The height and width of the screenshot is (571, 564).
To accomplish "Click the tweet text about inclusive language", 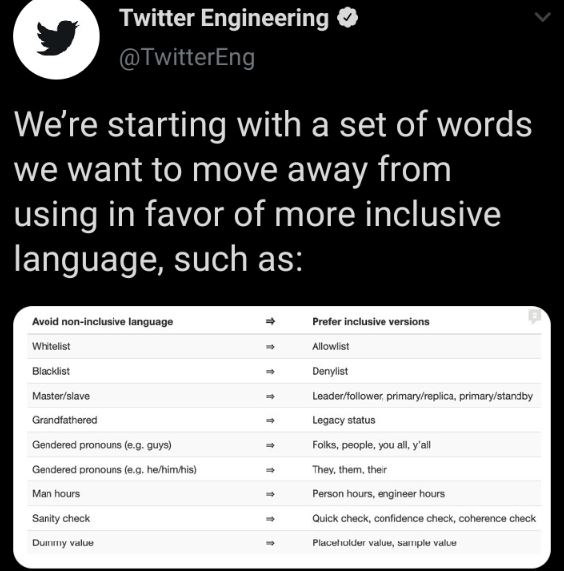I will click(273, 191).
